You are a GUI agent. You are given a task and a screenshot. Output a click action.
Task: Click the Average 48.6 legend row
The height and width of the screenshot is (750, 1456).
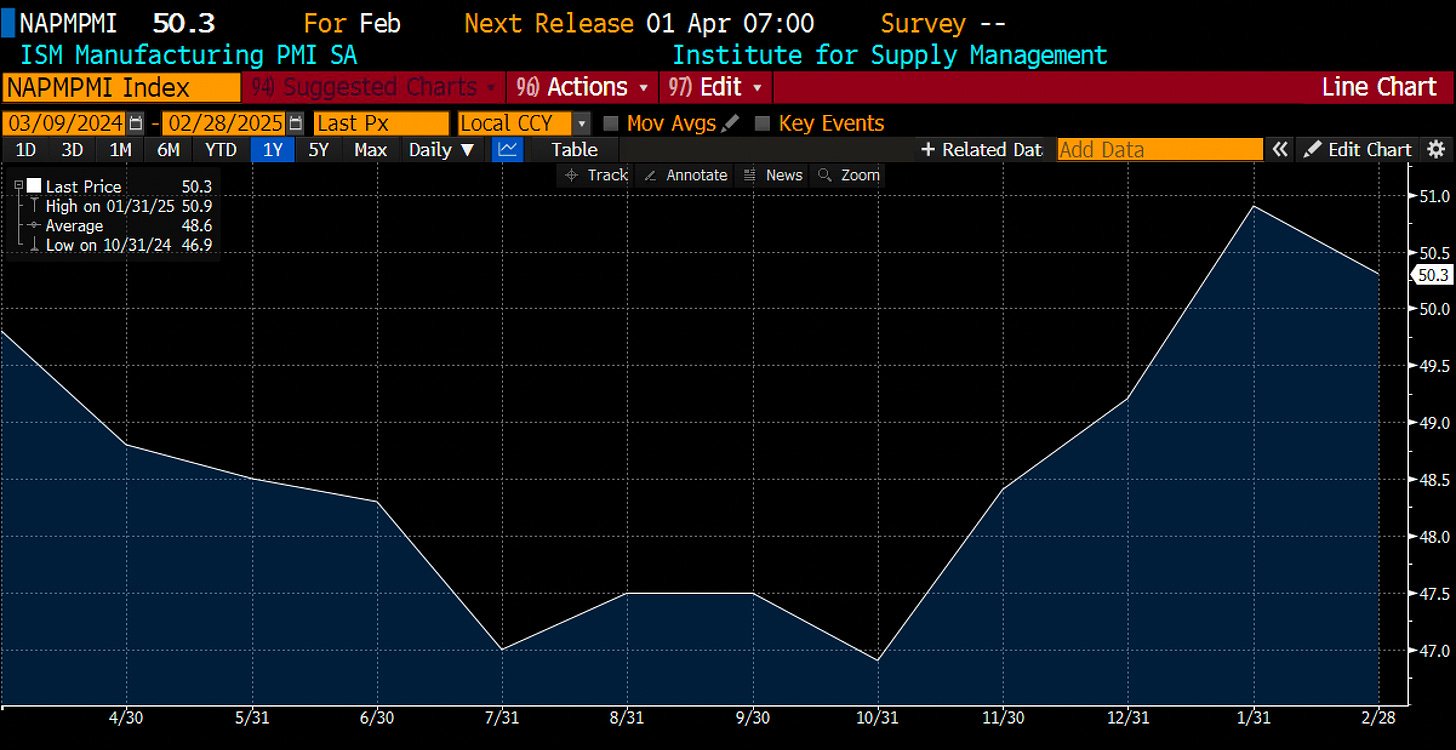coord(121,226)
